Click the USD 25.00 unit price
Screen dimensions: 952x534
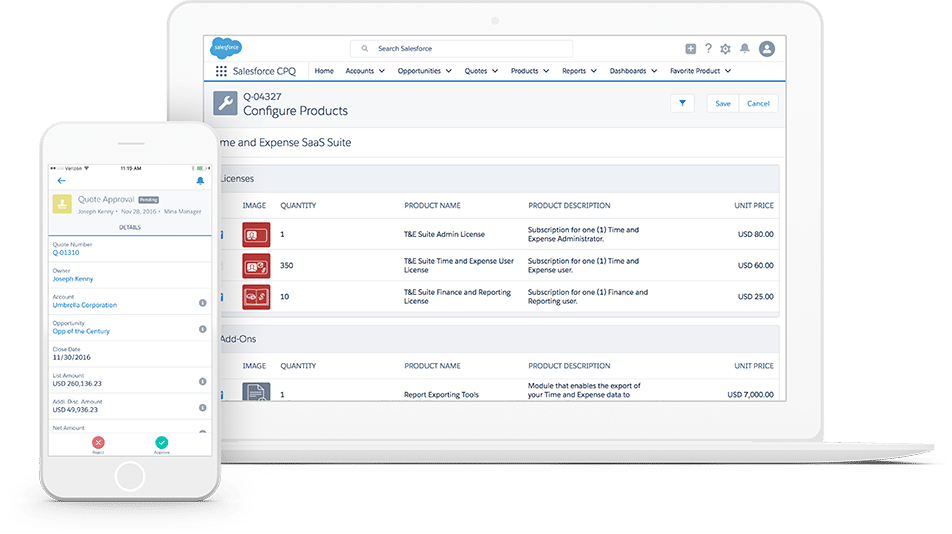coord(755,297)
